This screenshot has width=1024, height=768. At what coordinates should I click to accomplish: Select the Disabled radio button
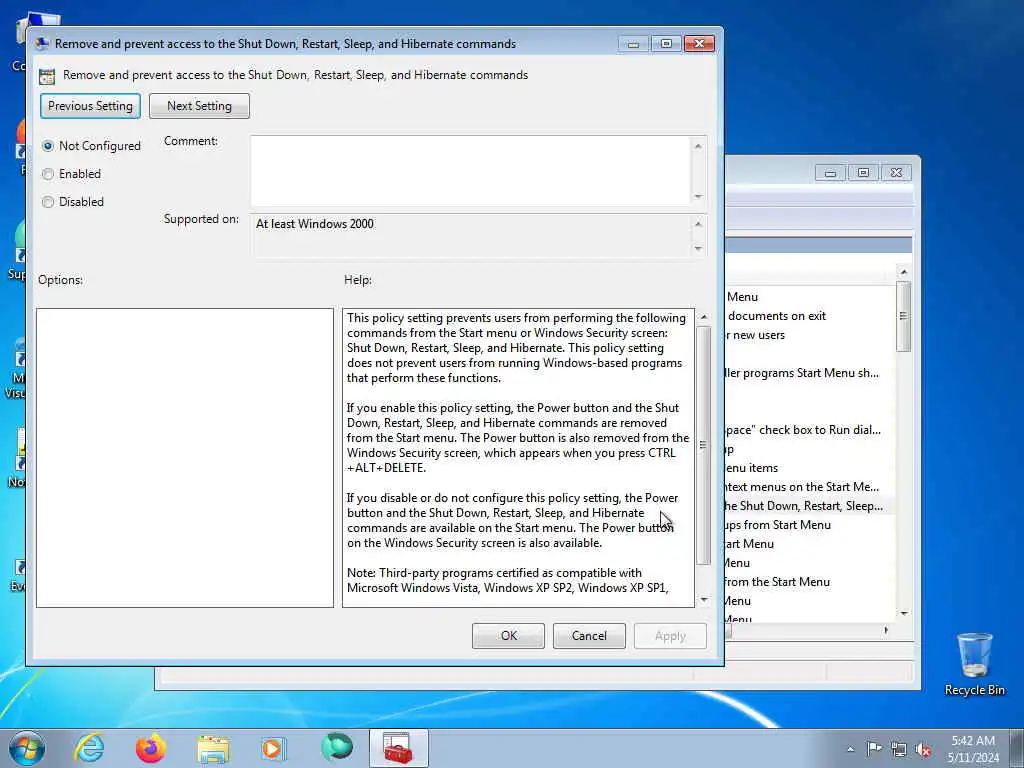[x=48, y=202]
